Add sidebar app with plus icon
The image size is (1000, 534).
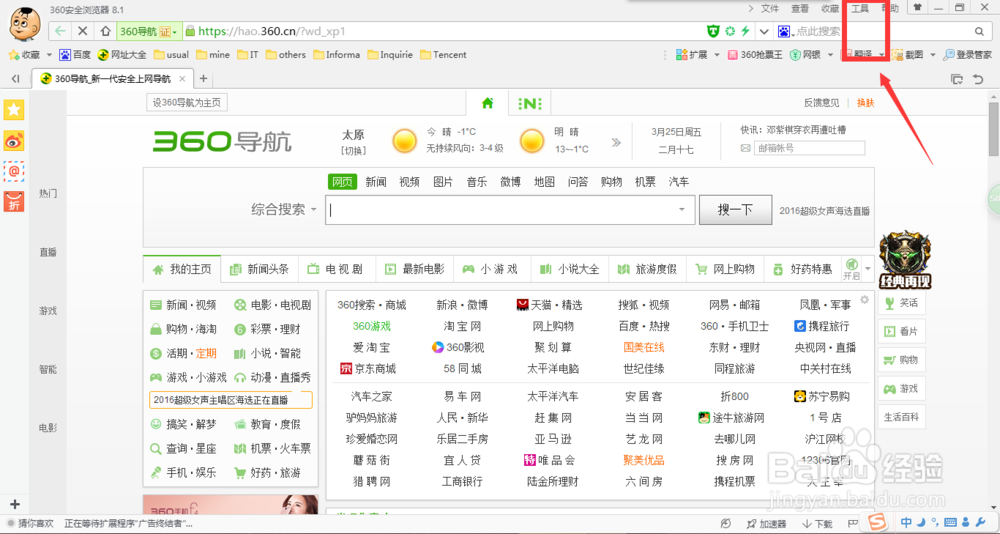coord(15,504)
